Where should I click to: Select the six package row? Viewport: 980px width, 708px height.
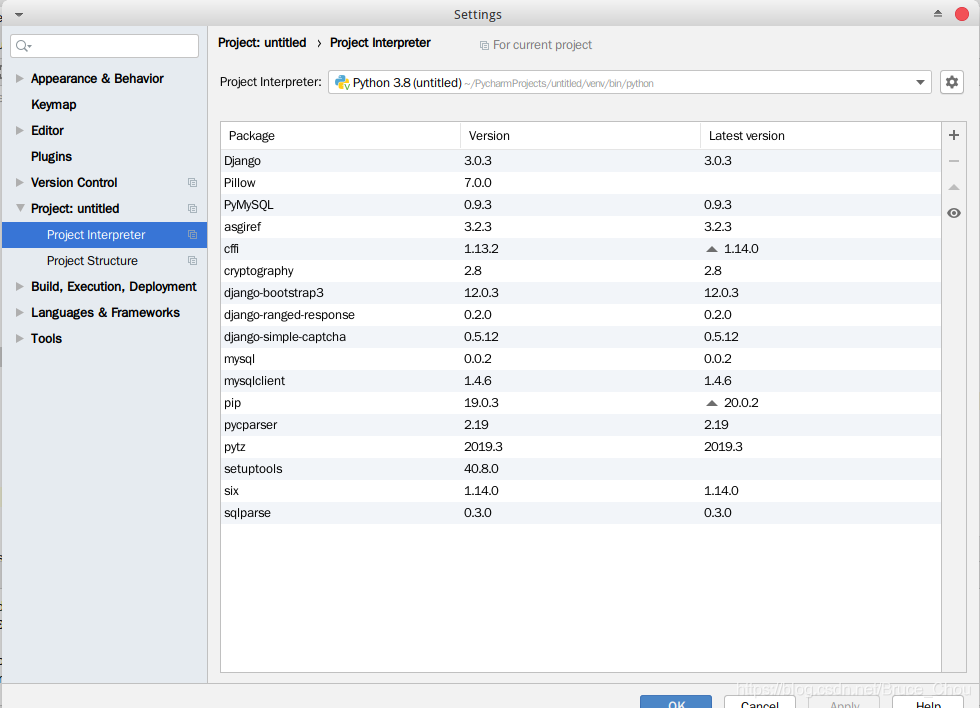pos(581,491)
